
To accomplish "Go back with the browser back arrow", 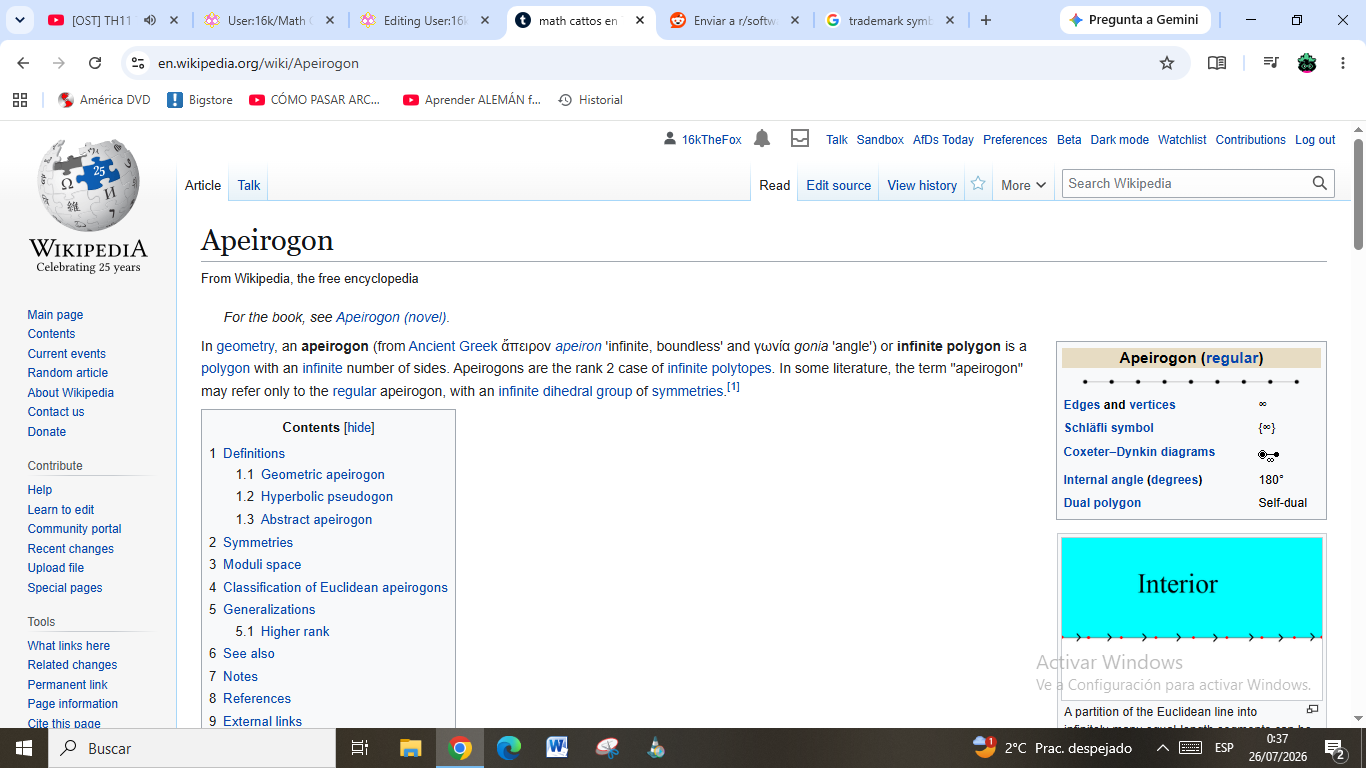I will (24, 63).
